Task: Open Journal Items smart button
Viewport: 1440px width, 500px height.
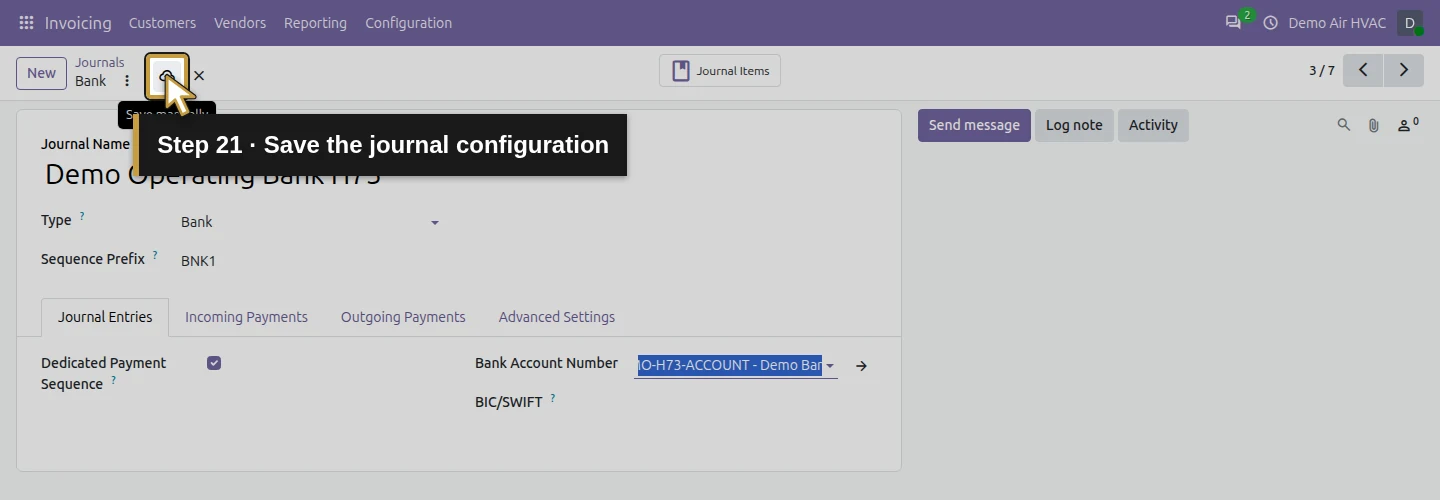Action: click(720, 70)
